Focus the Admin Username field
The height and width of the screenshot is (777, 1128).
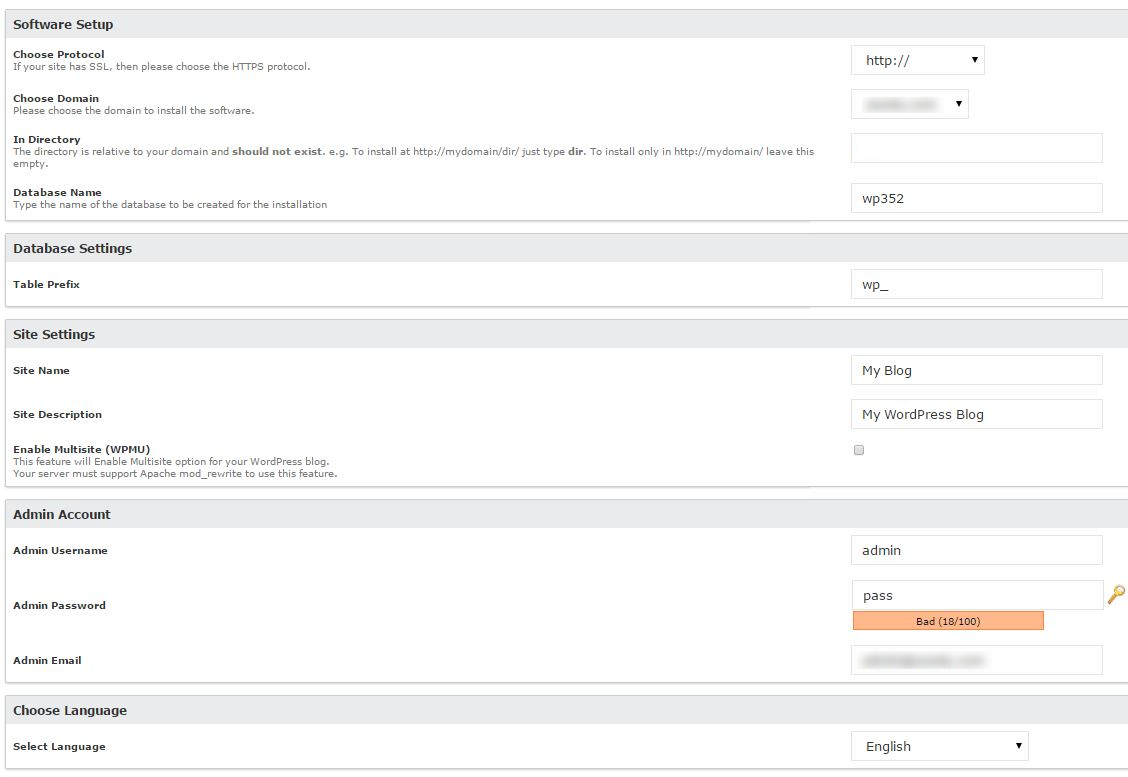coord(976,550)
